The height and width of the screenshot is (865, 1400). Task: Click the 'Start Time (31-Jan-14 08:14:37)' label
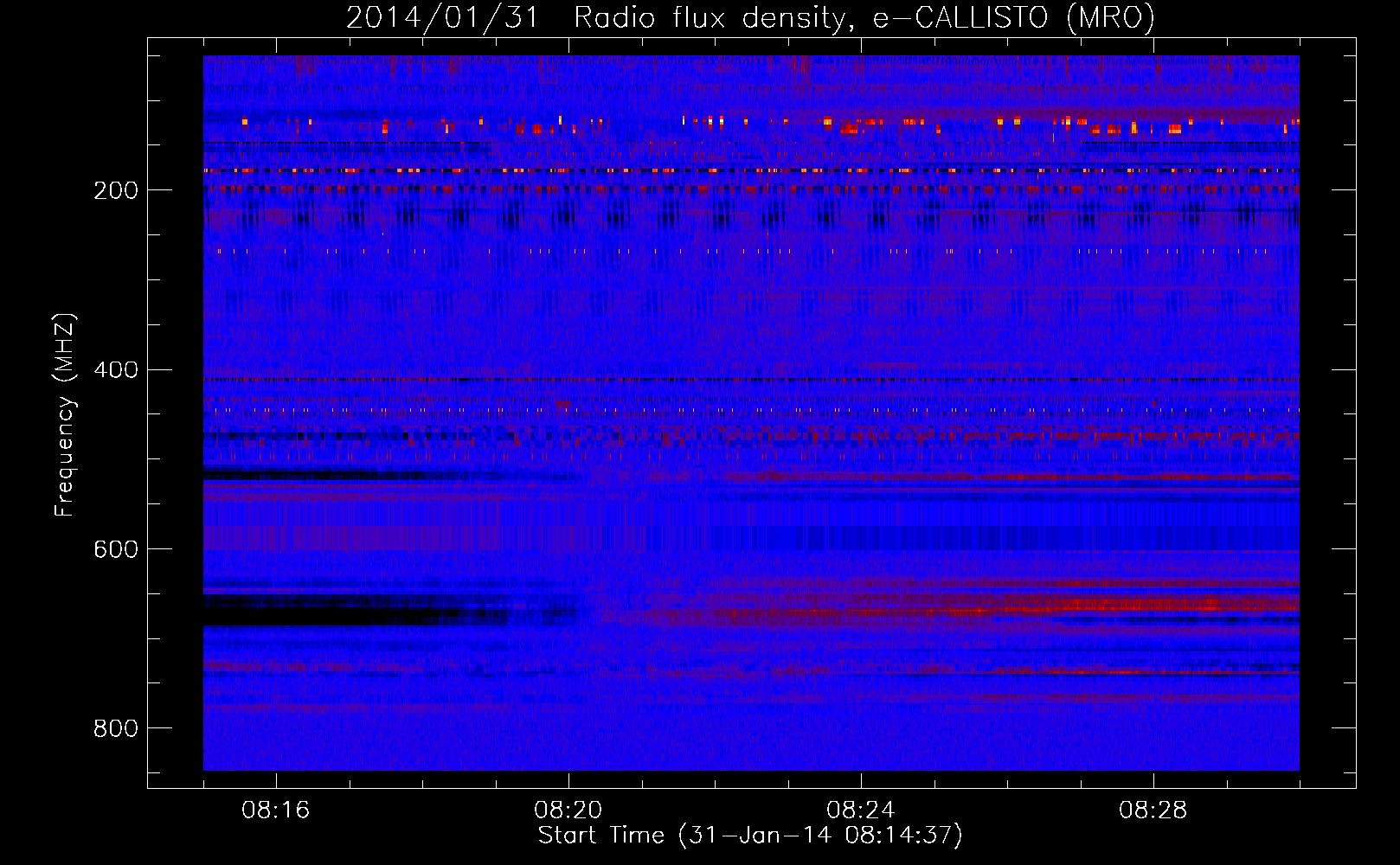[750, 836]
